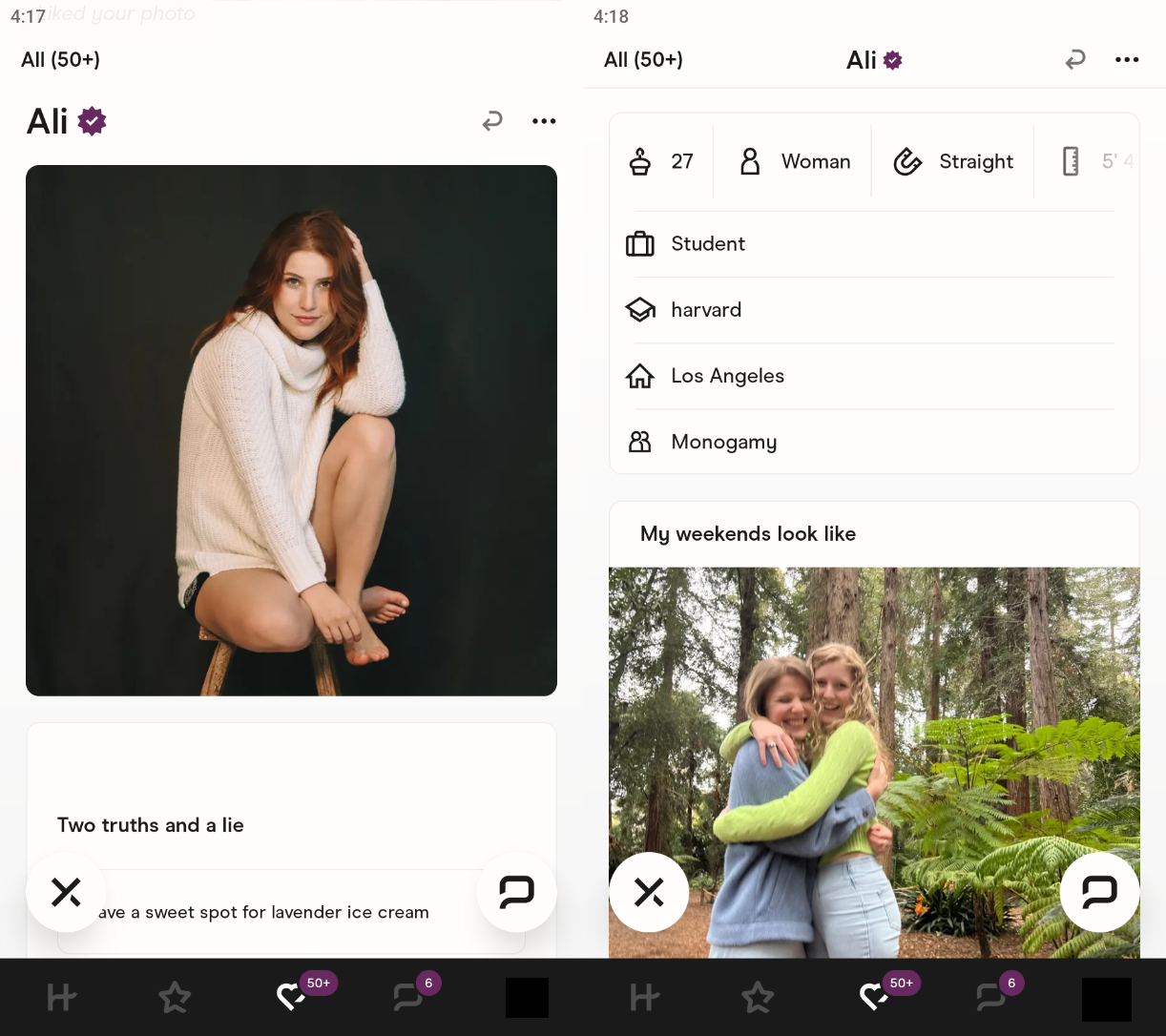Tap the harvard graduation cap icon
Image resolution: width=1166 pixels, height=1036 pixels.
[x=639, y=310]
